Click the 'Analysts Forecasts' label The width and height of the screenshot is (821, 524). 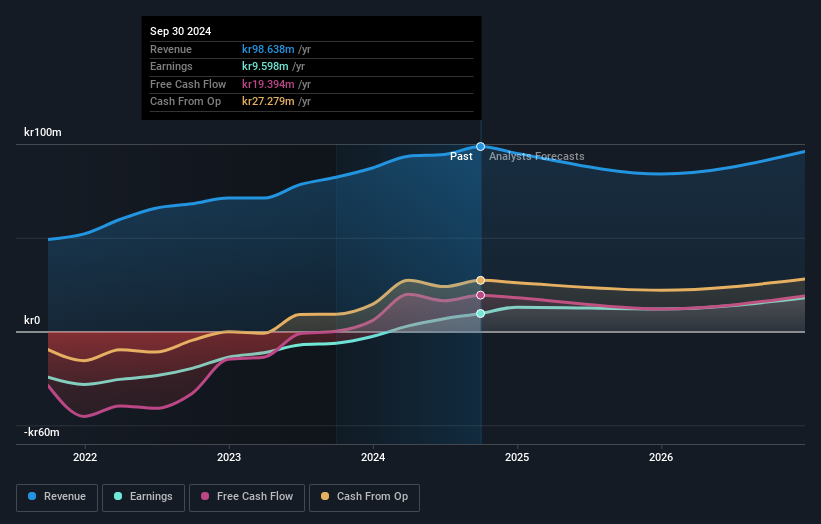[537, 157]
